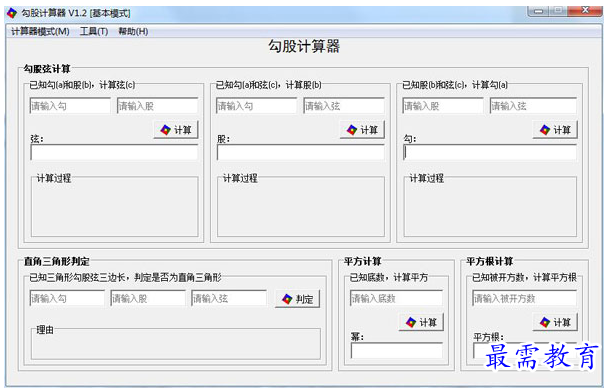
Task: Click the app icon in the title bar
Action: pyautogui.click(x=12, y=13)
